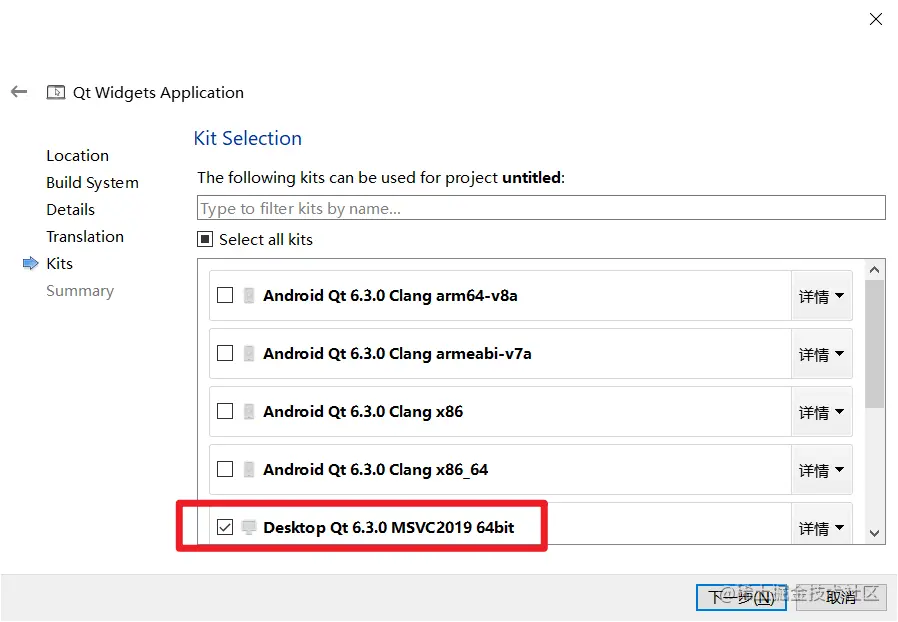Select the Build System step in sidebar
Viewport: 898px width, 622px height.
point(92,183)
